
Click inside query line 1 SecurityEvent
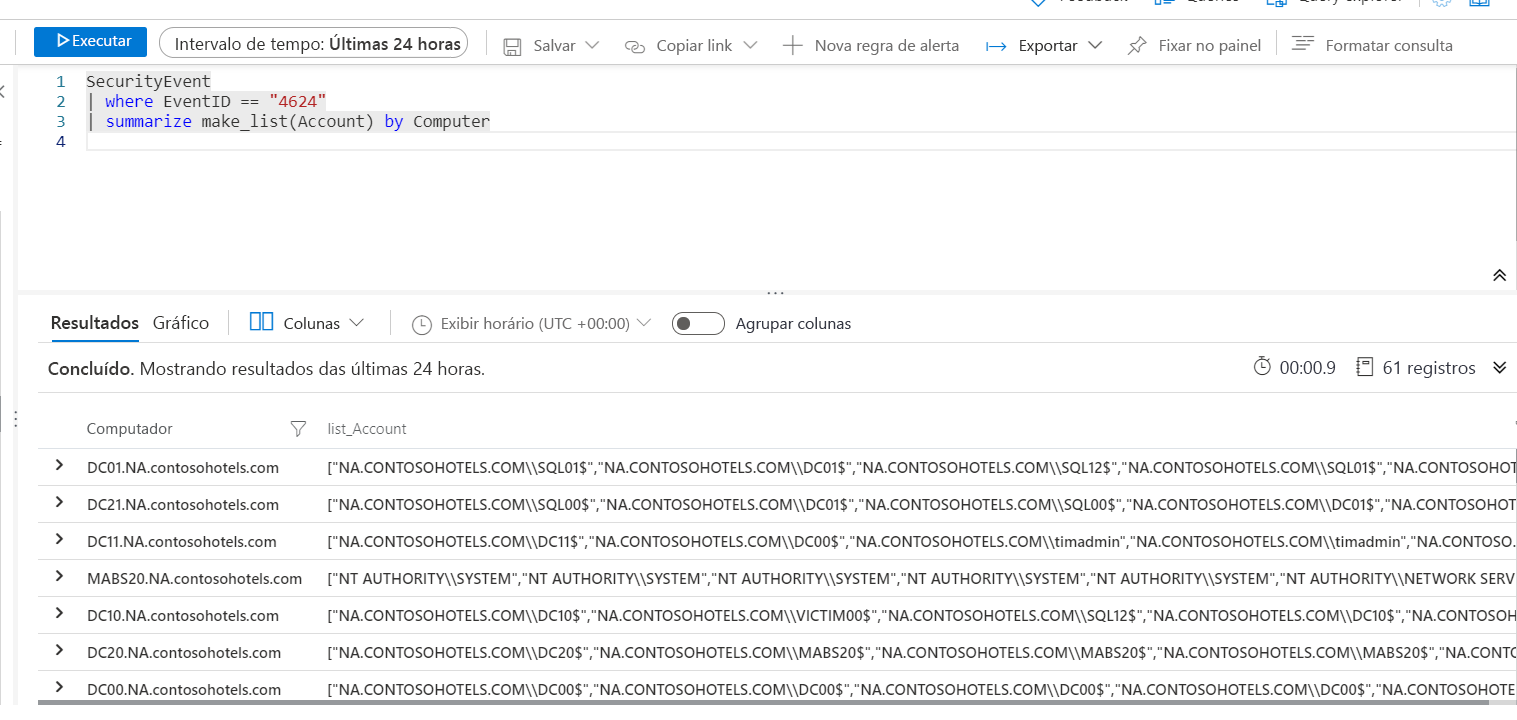tap(148, 81)
